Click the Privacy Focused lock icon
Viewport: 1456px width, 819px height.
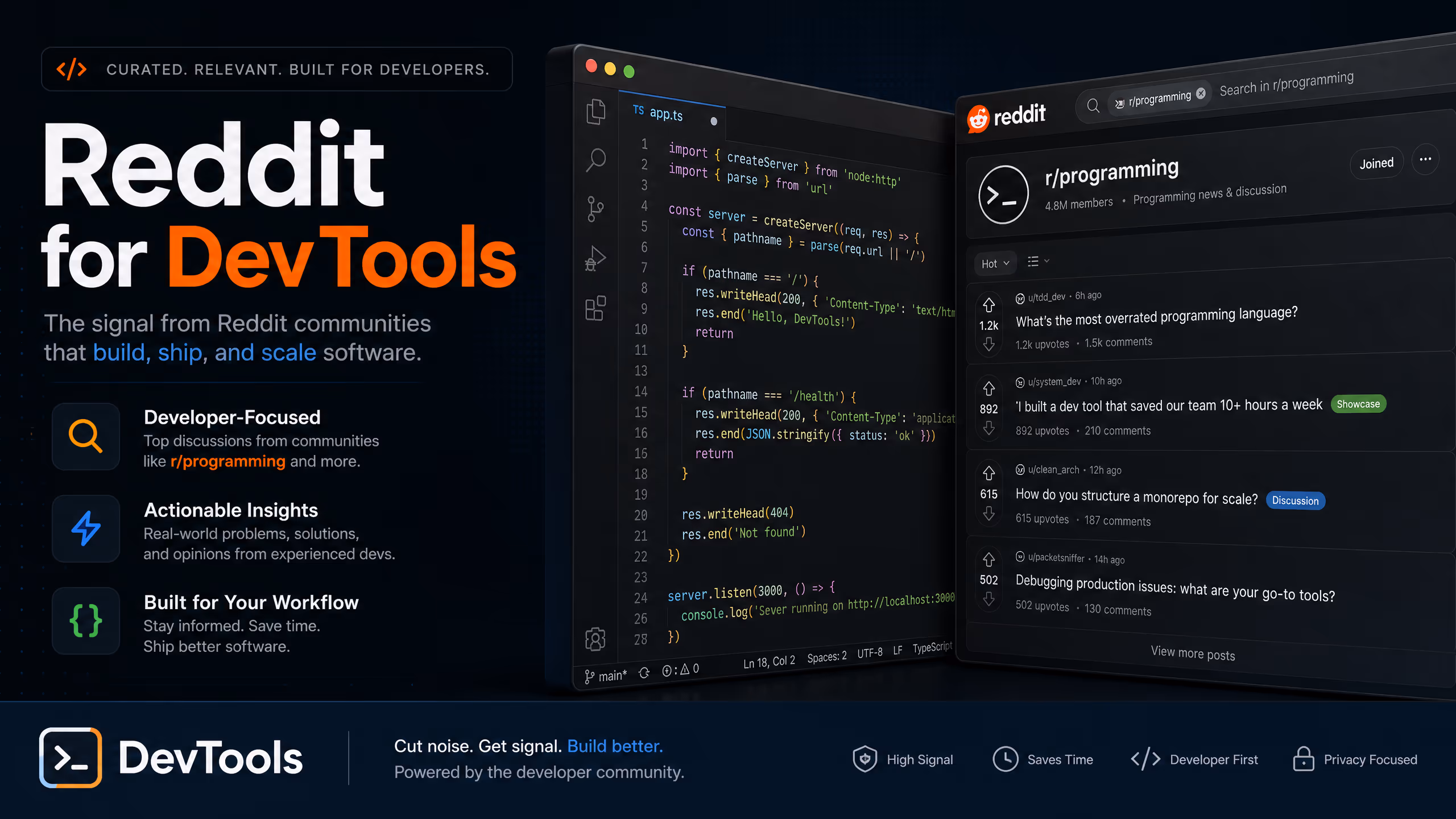(1304, 759)
